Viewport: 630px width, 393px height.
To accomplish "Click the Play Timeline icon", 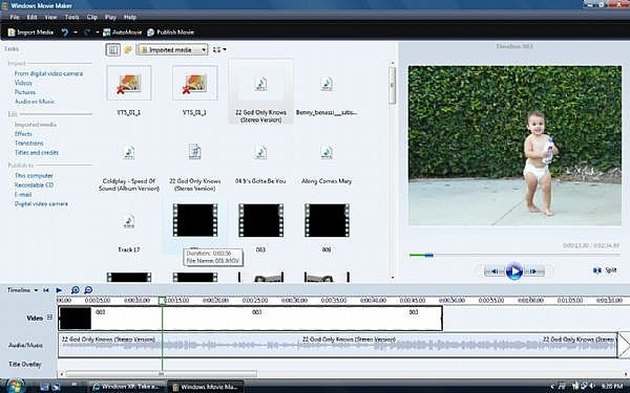I will click(x=59, y=290).
